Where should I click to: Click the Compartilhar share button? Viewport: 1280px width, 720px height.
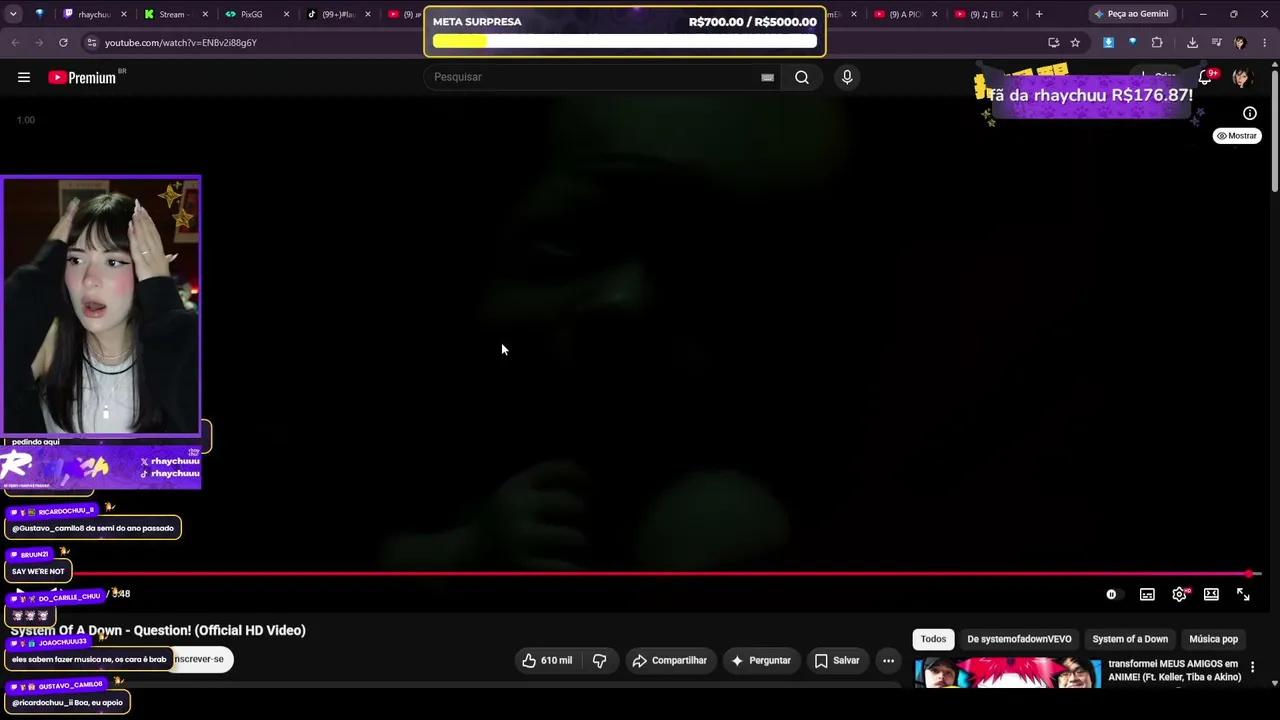[669, 660]
